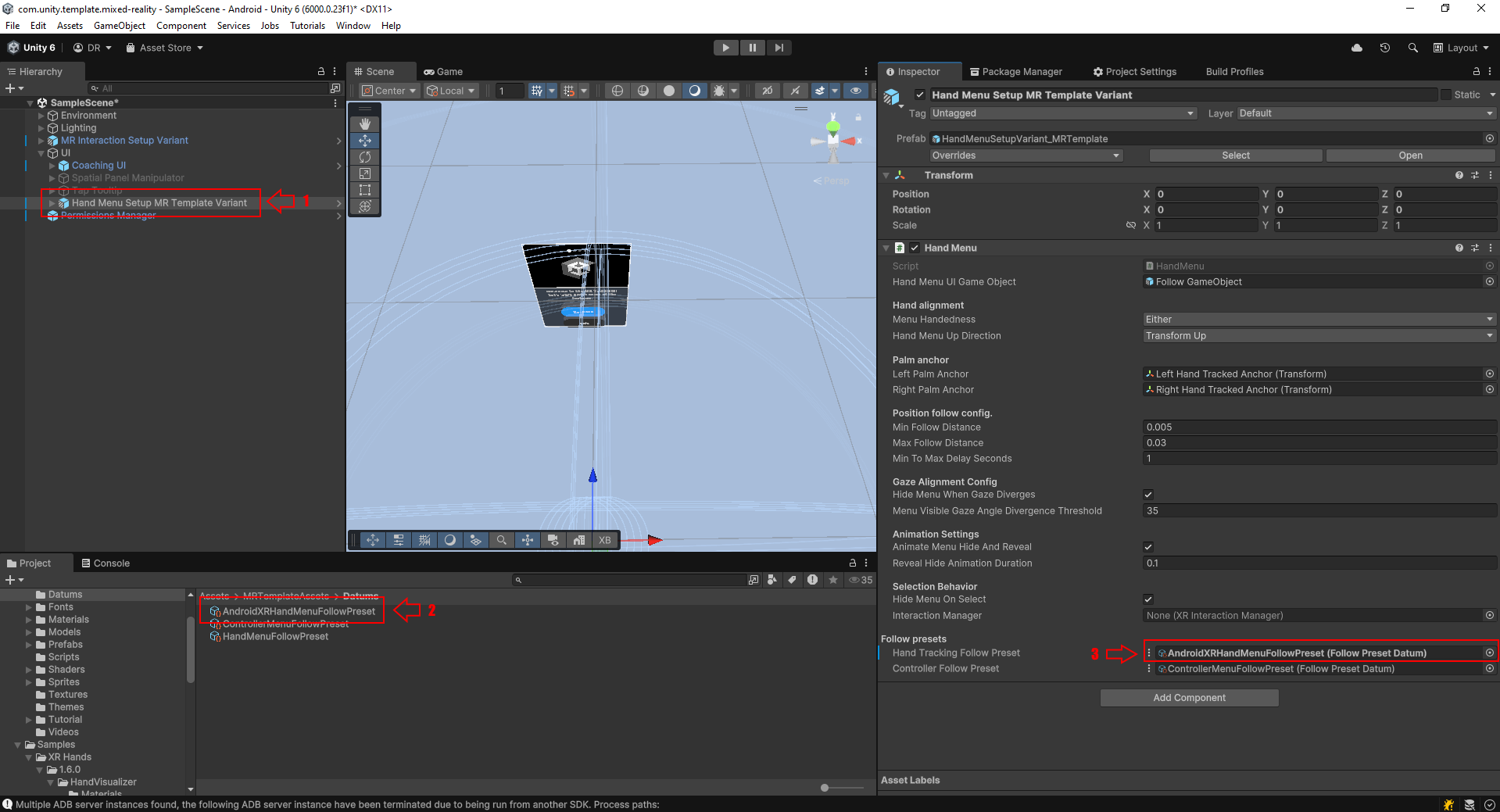The height and width of the screenshot is (812, 1500).
Task: Expand the Environment object in Hierarchy
Action: click(41, 116)
